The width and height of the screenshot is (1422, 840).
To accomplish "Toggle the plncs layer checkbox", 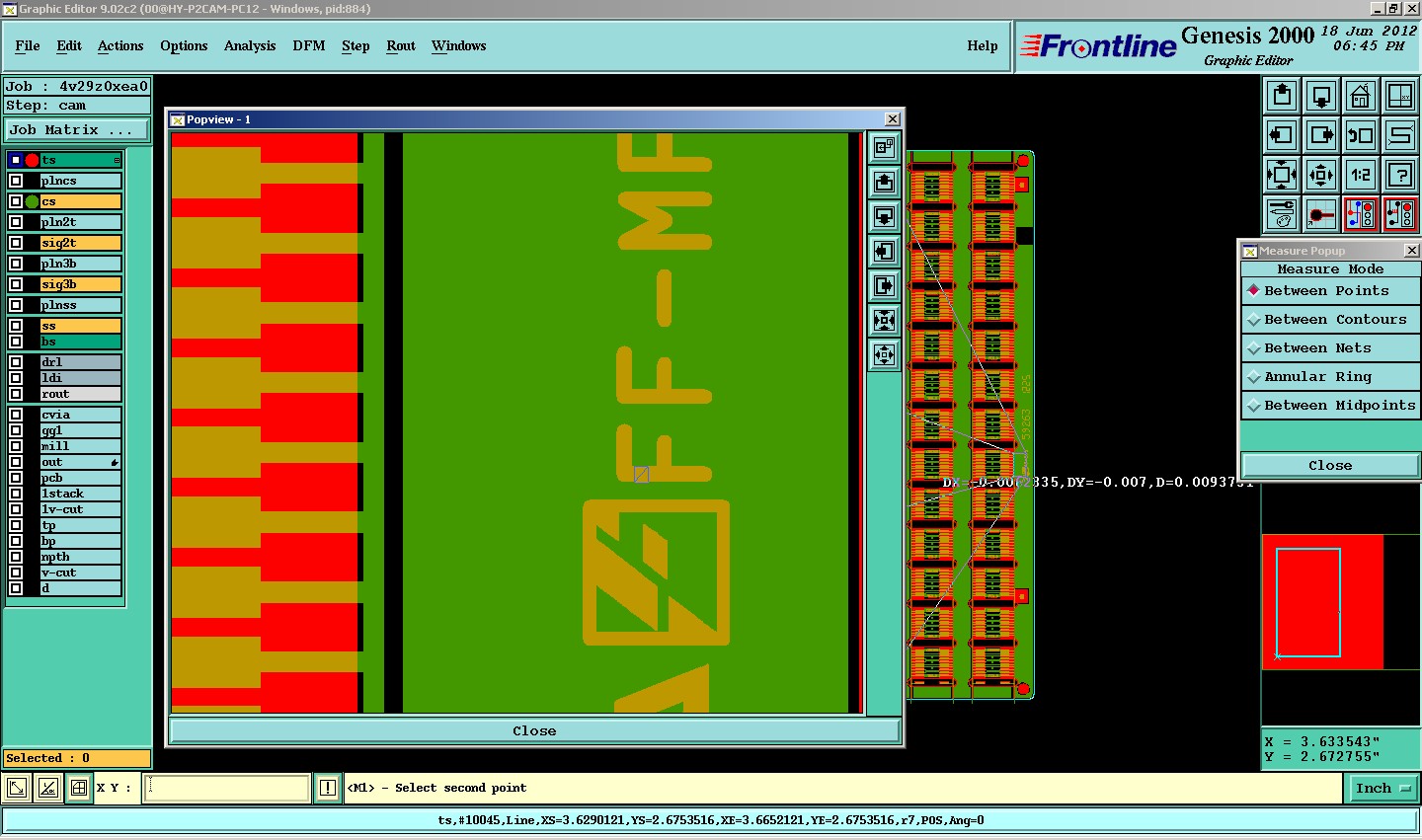I will pyautogui.click(x=16, y=181).
